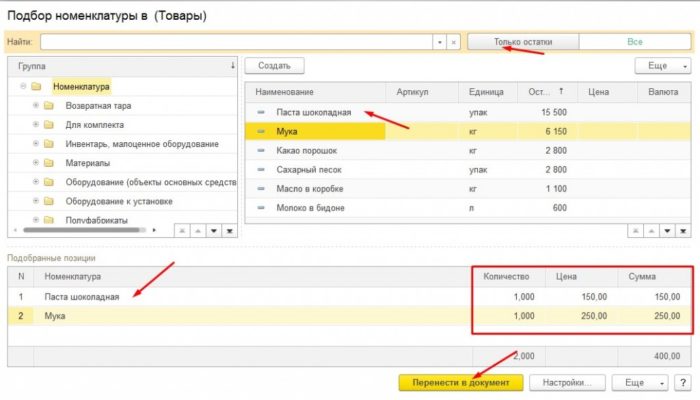The image size is (700, 400).
Task: Jump to last row in group tree
Action: coord(229,231)
